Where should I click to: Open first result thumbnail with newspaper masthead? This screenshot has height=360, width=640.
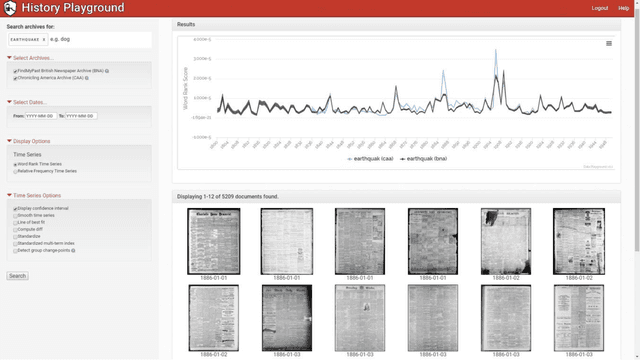click(213, 241)
